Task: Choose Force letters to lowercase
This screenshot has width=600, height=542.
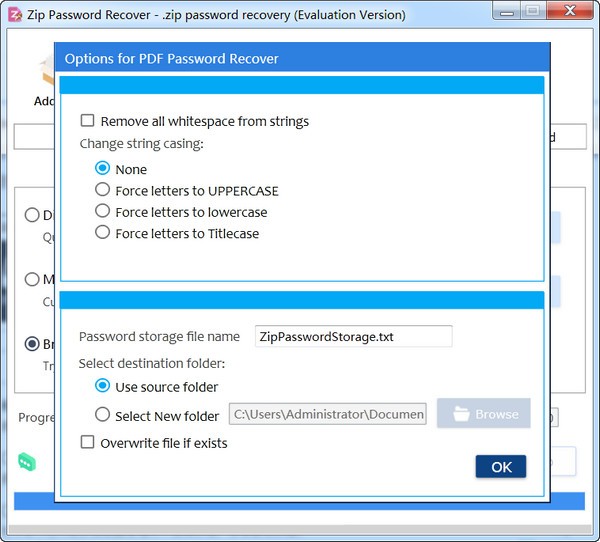Action: (103, 211)
